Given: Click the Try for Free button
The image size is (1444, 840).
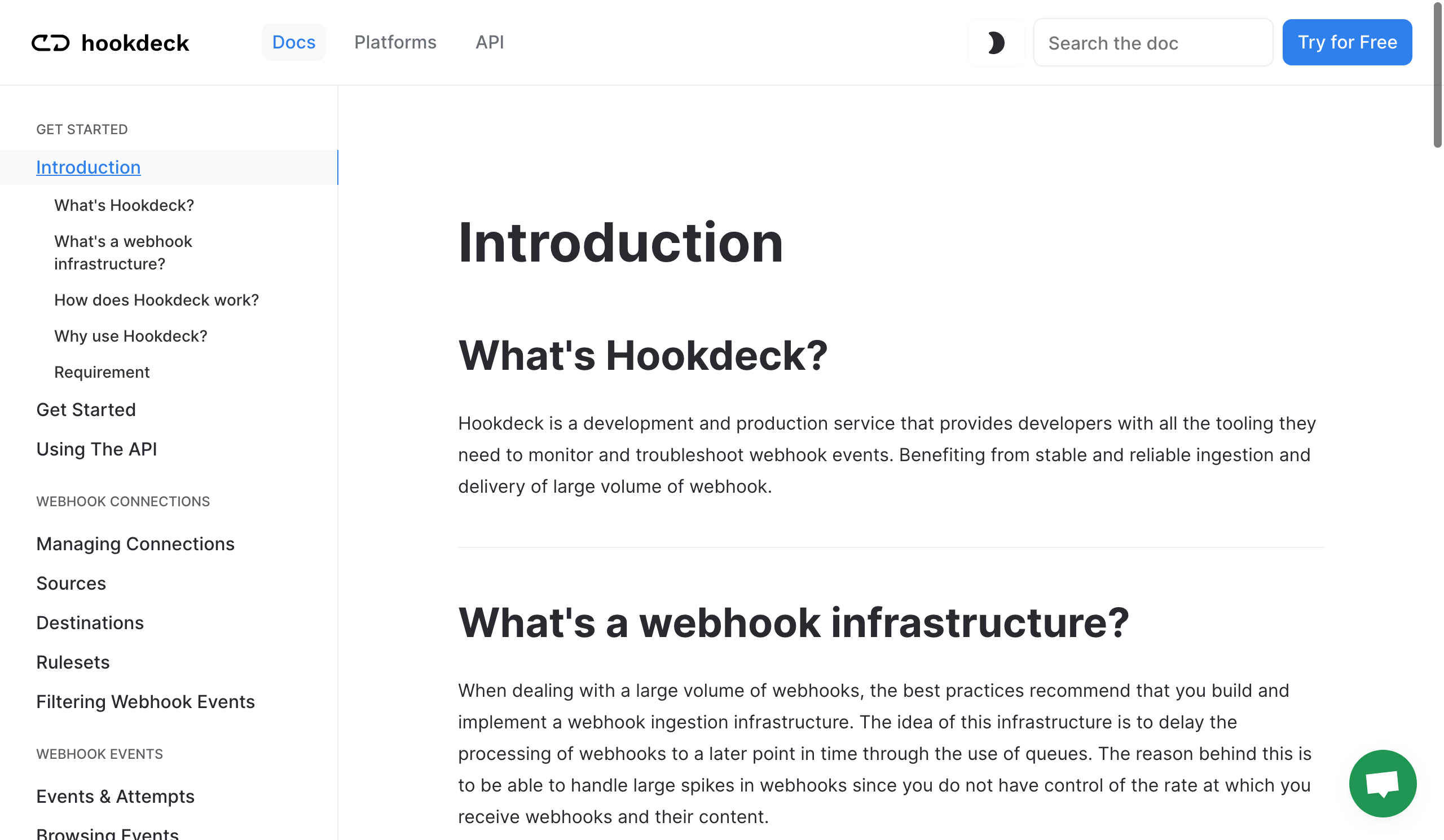Looking at the screenshot, I should click(x=1346, y=42).
